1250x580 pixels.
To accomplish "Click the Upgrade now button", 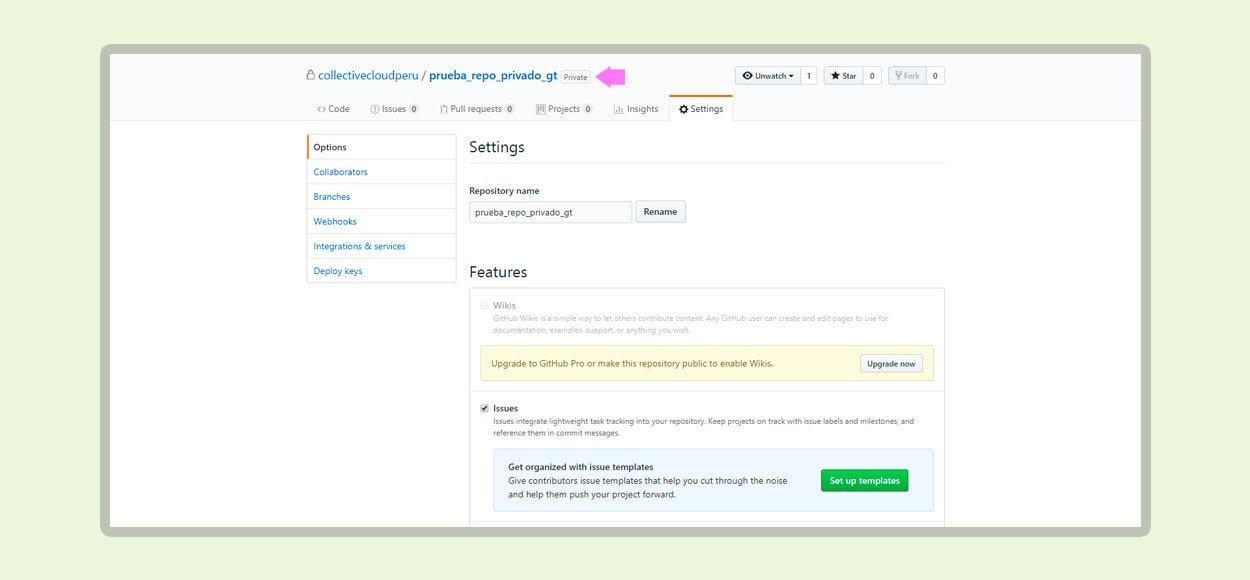I will coord(891,363).
